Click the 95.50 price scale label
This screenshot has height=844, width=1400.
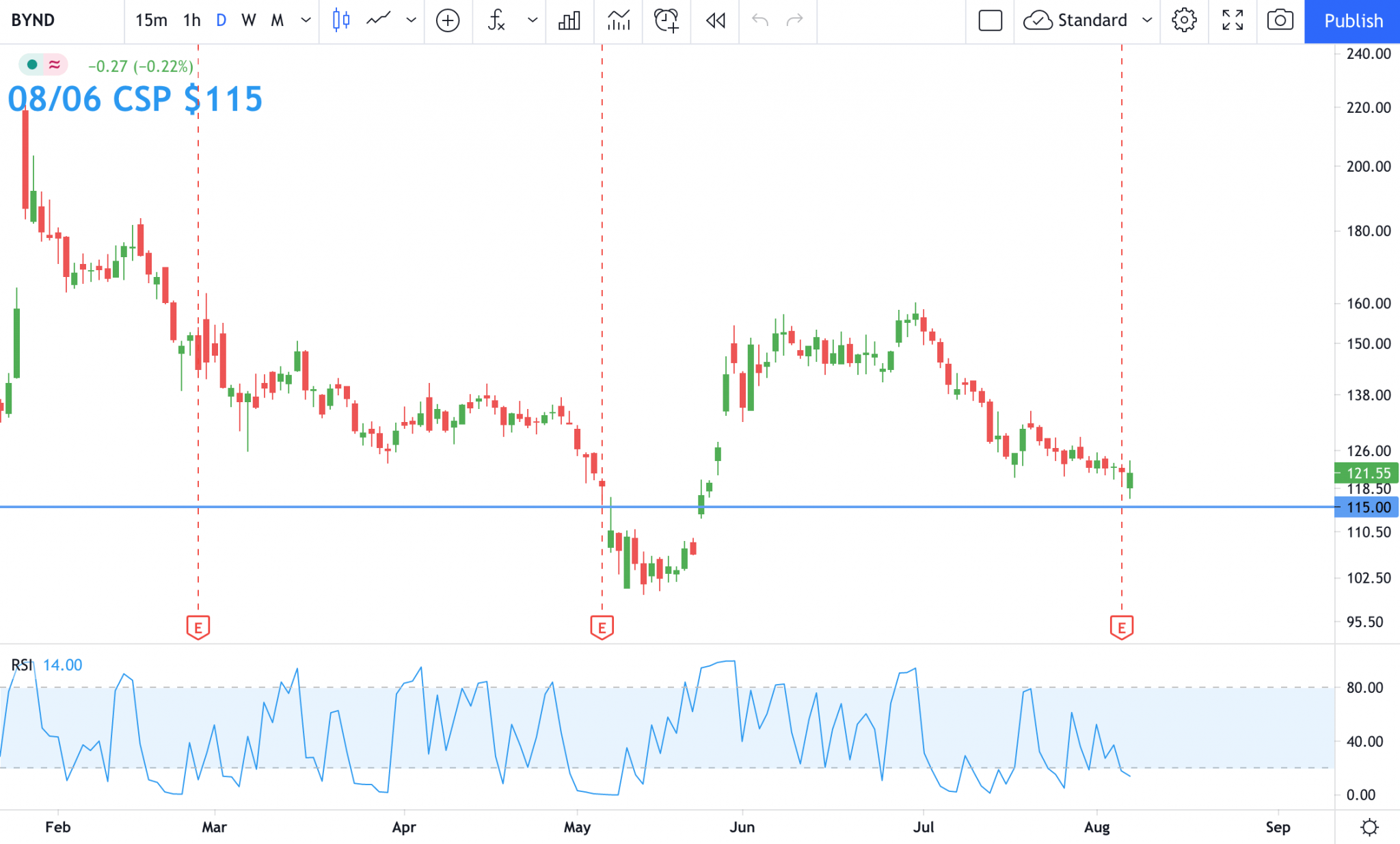1364,622
